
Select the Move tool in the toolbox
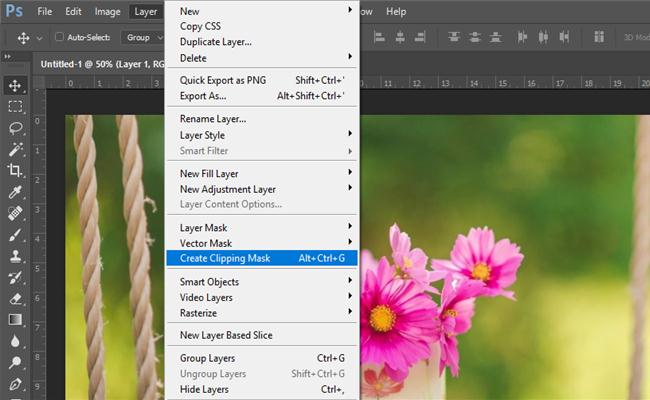tap(15, 85)
